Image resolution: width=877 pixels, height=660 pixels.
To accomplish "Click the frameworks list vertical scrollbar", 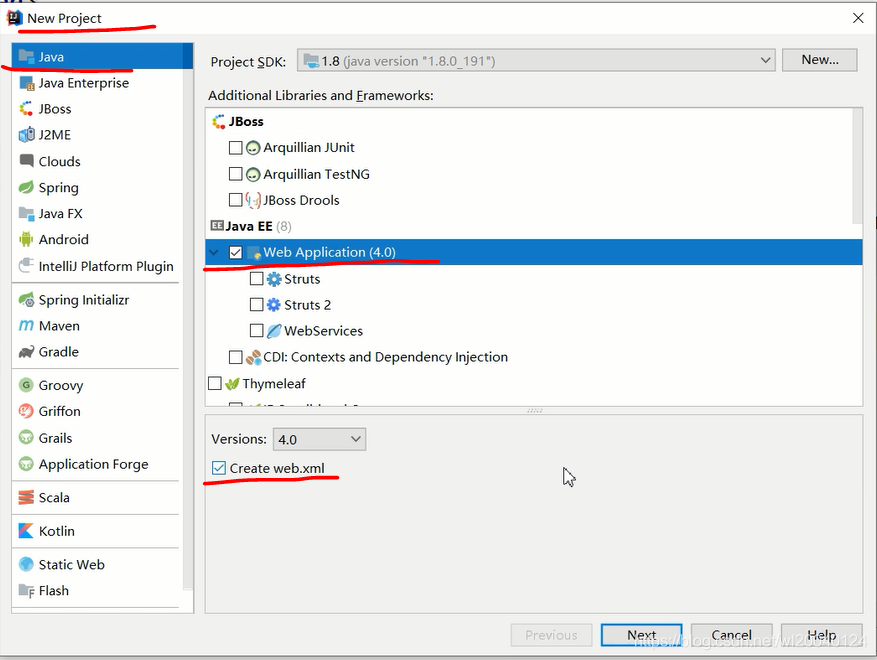I will tap(857, 166).
